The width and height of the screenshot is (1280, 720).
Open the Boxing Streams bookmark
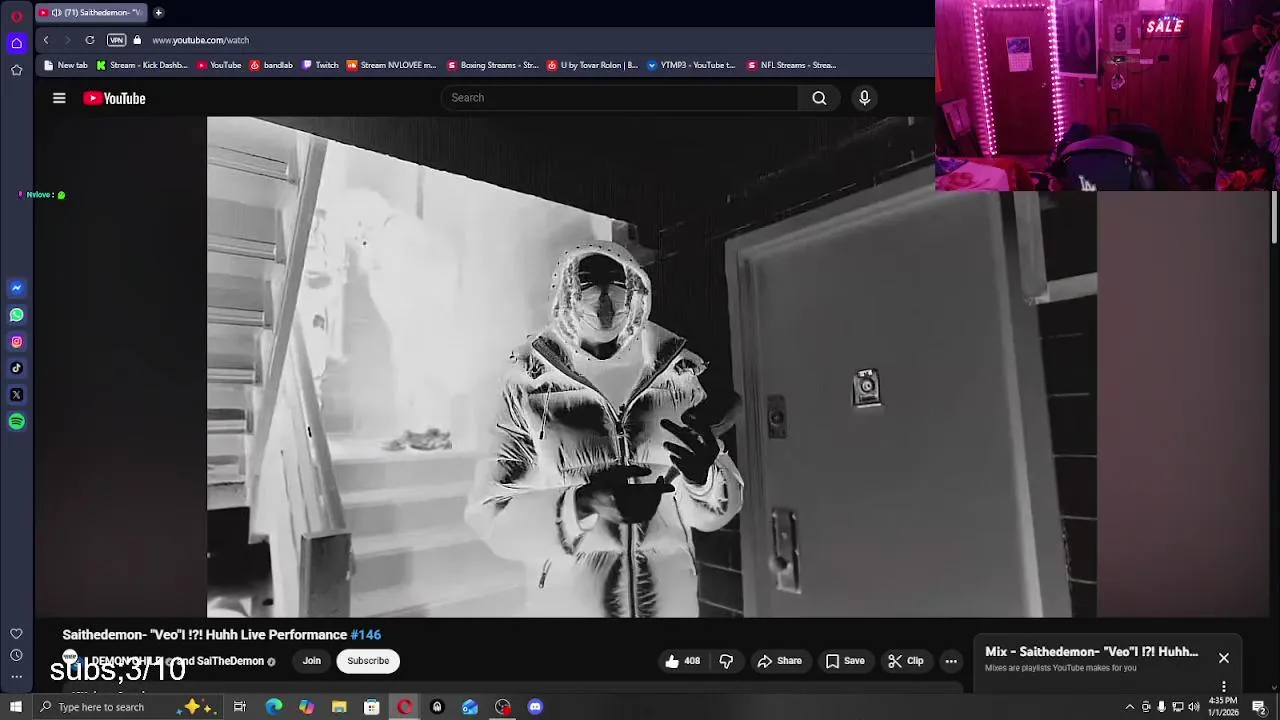pos(493,65)
